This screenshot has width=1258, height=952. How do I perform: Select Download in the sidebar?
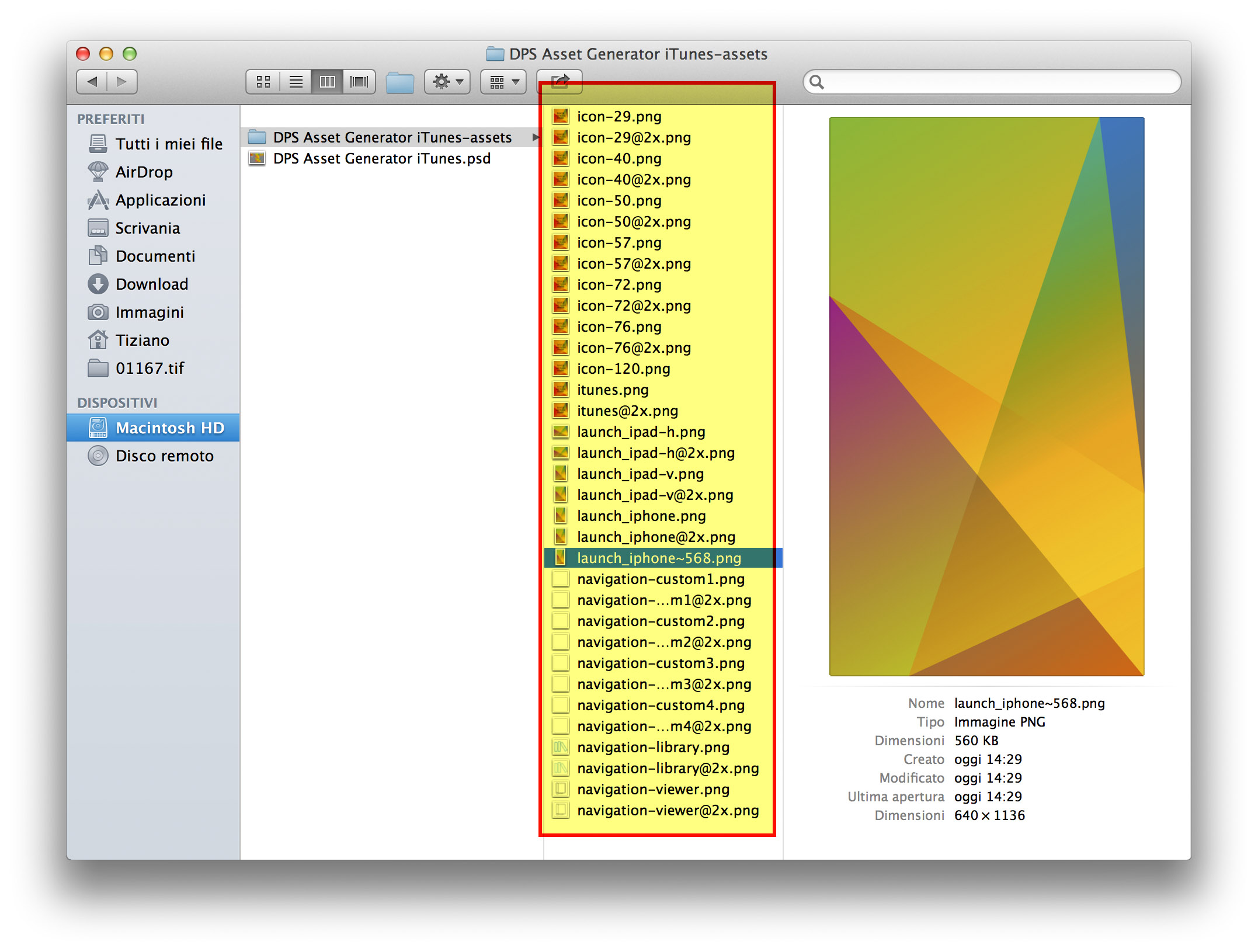pos(151,284)
